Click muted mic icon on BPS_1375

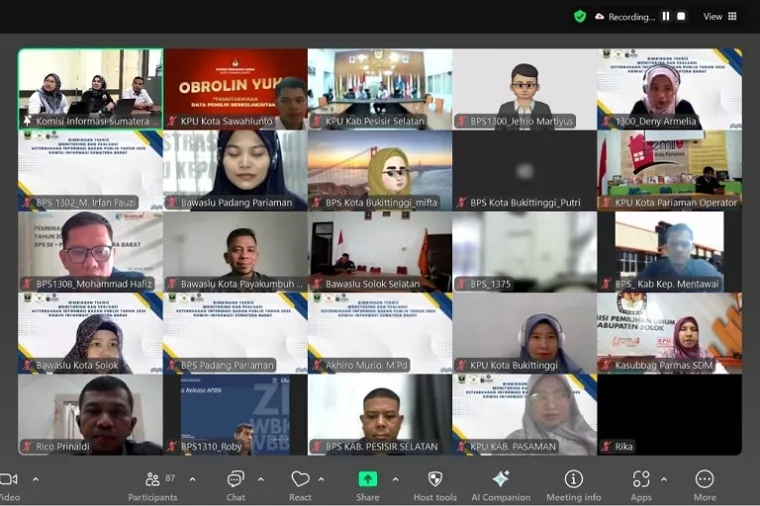pos(461,284)
